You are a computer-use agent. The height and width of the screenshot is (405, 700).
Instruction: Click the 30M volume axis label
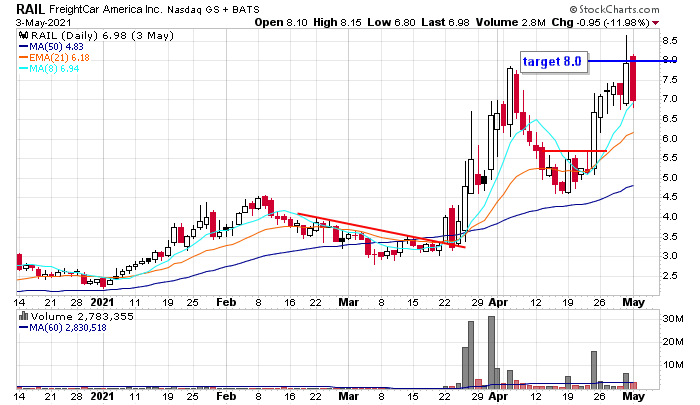point(673,319)
